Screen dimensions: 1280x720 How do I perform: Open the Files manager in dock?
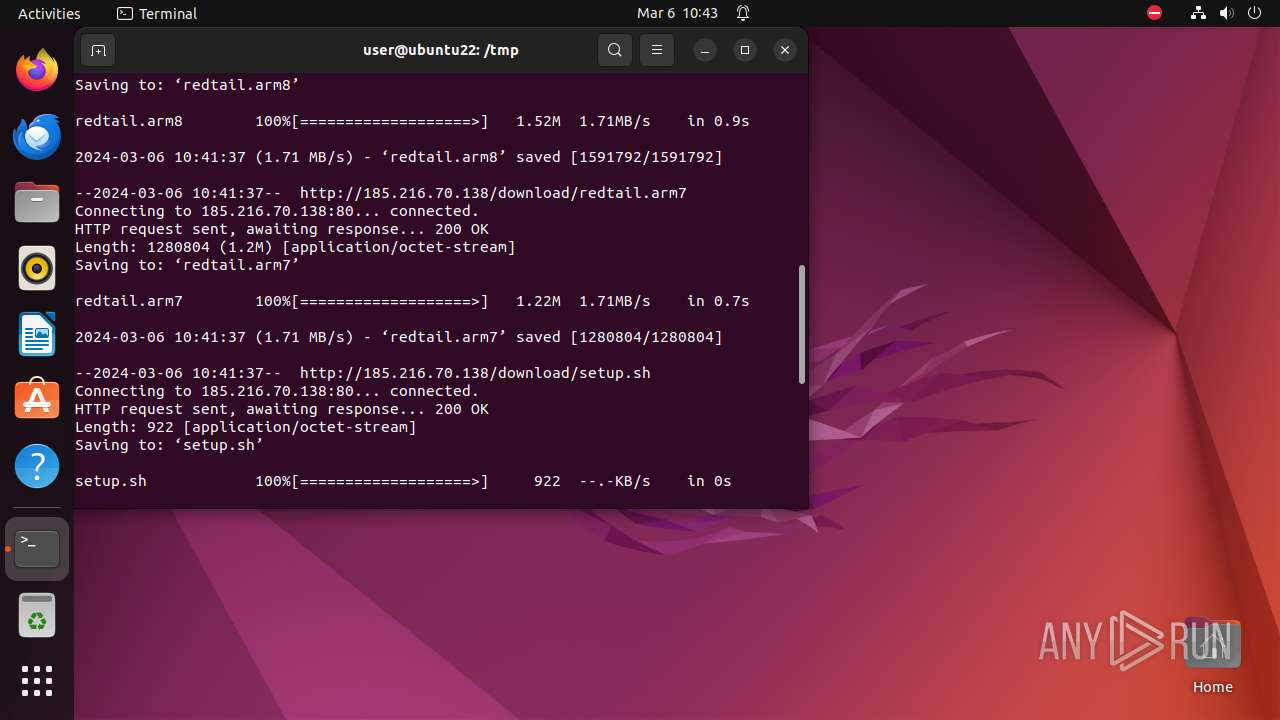pyautogui.click(x=37, y=202)
